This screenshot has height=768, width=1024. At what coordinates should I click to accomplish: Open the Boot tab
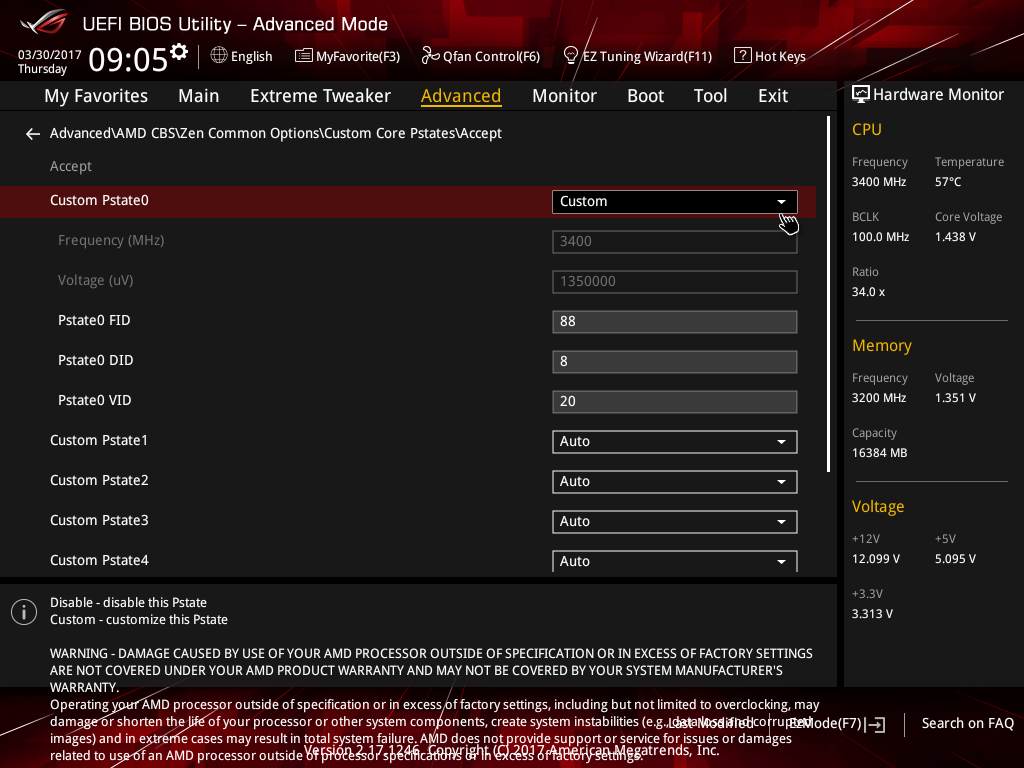(645, 96)
